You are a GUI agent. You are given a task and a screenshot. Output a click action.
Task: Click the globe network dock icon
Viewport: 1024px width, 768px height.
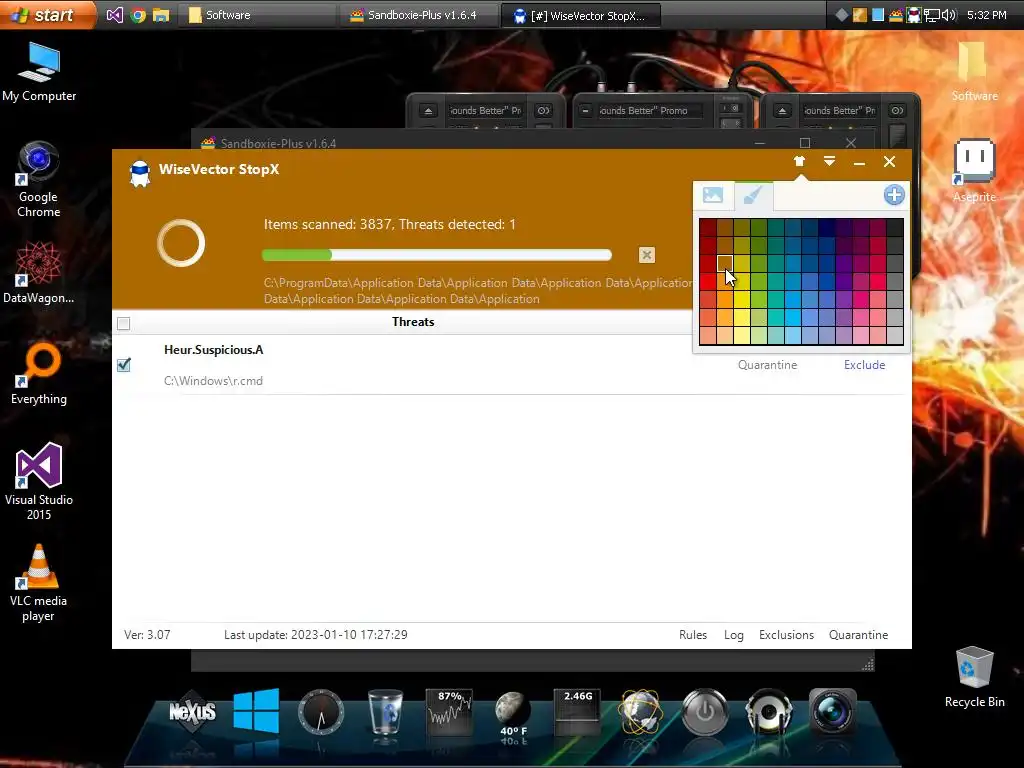tap(641, 712)
